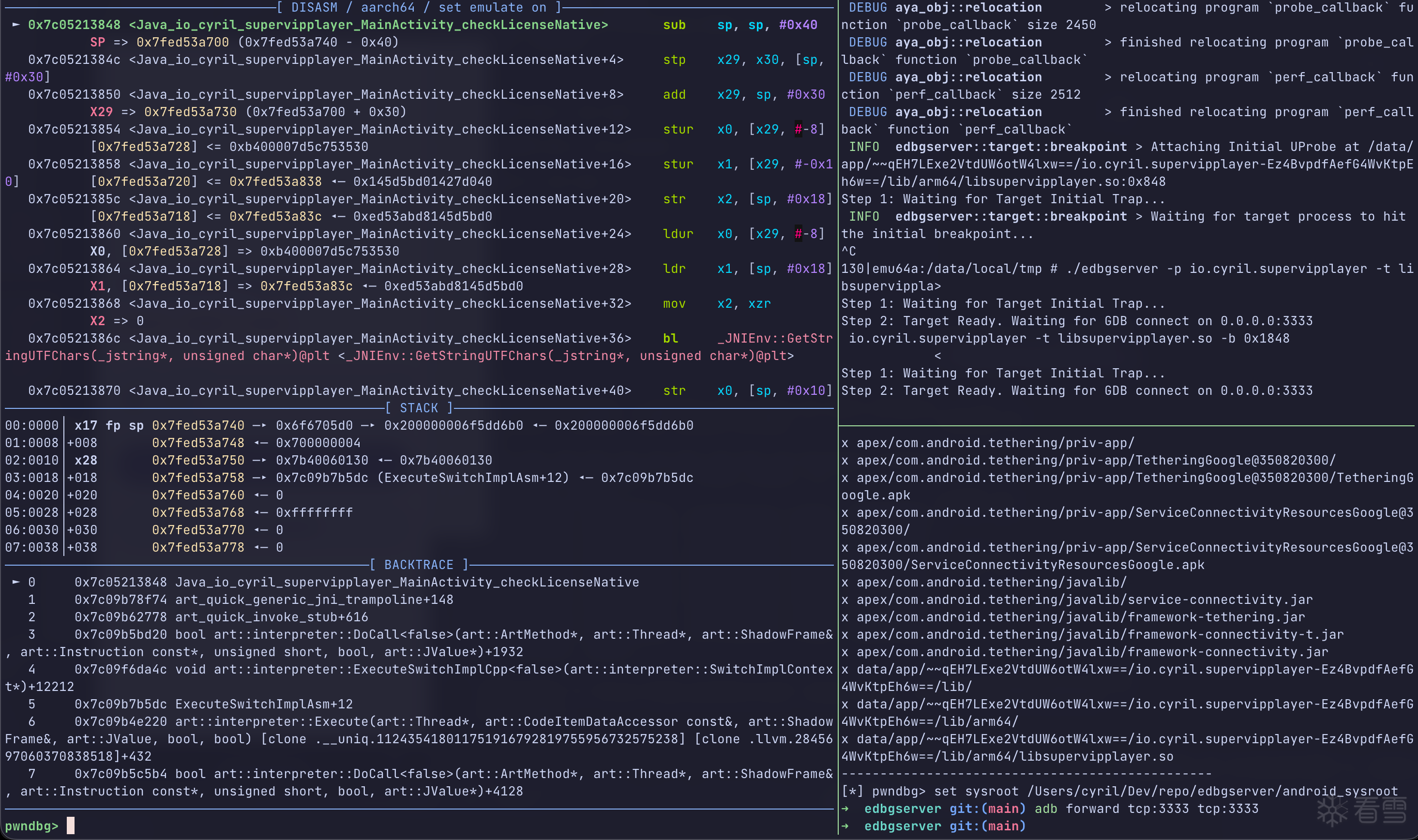Click the 'git:(main)' branch label on the 'adb forward' line
1418x840 pixels.
(987, 808)
